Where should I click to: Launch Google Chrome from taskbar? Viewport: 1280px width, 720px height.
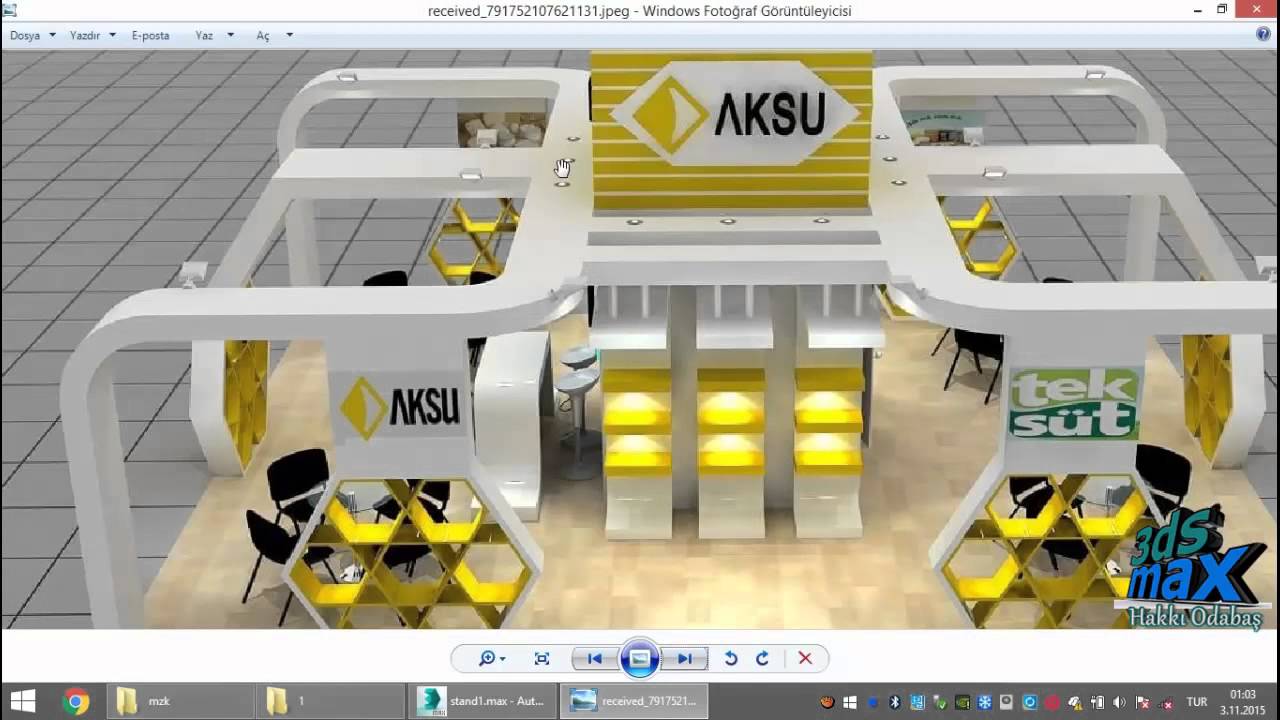pyautogui.click(x=75, y=701)
